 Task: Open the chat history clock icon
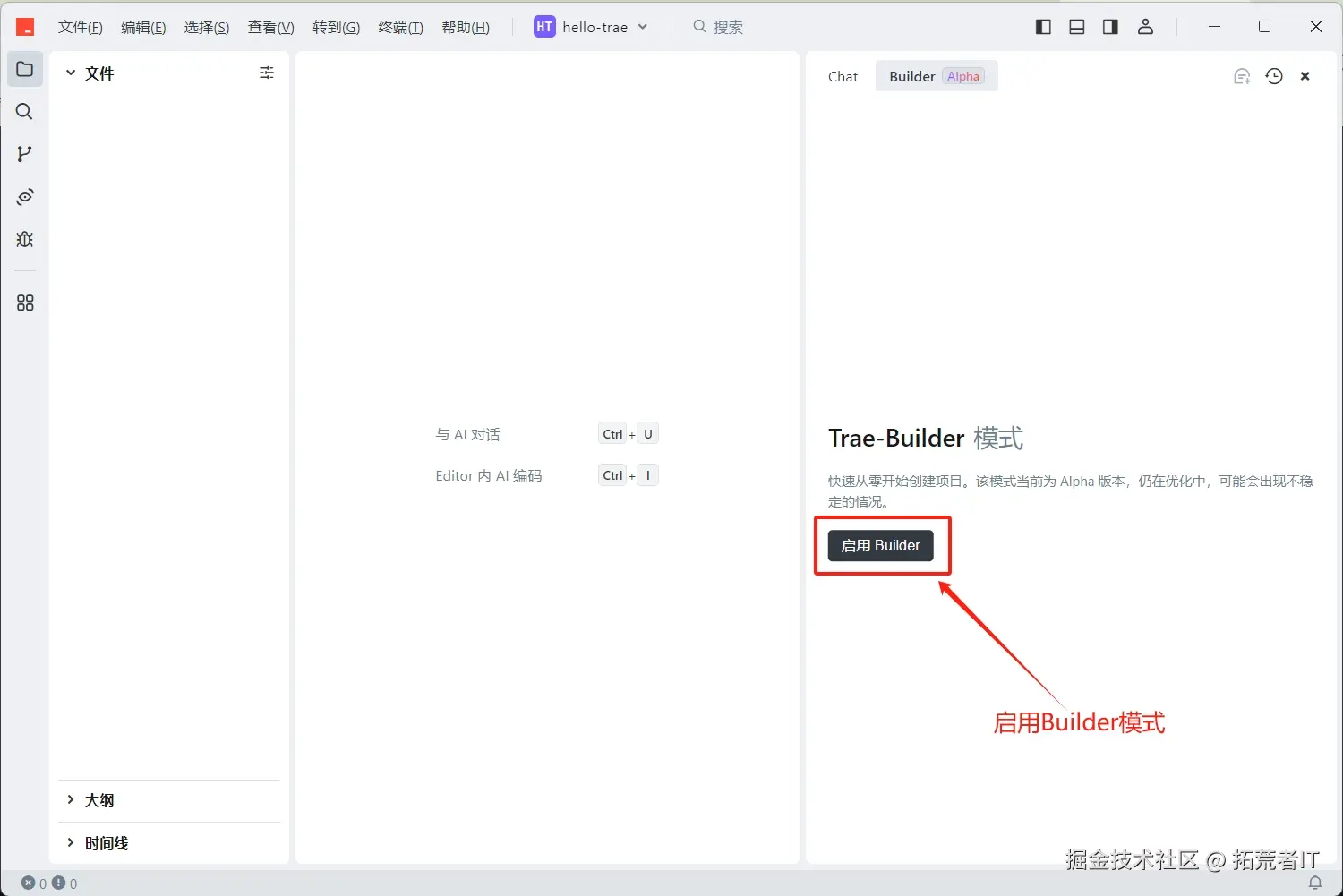[x=1274, y=76]
